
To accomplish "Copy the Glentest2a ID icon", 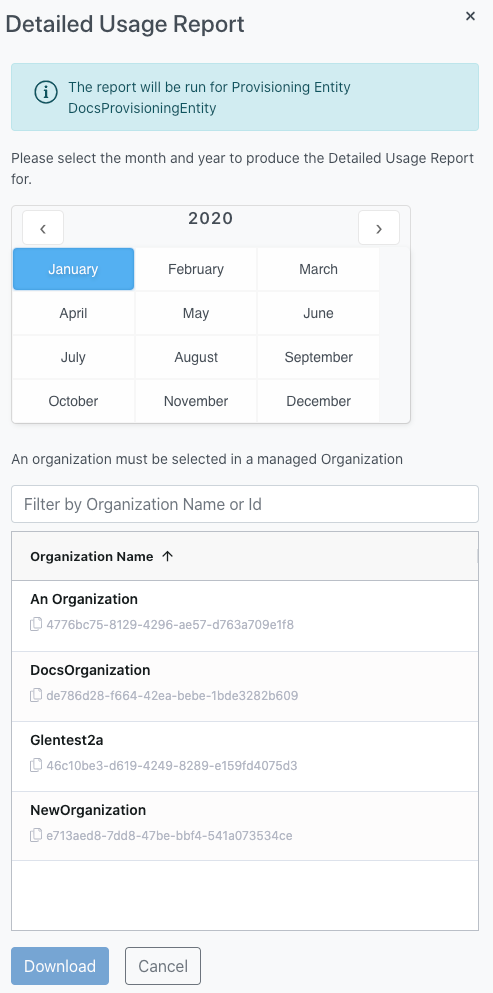I will point(36,766).
